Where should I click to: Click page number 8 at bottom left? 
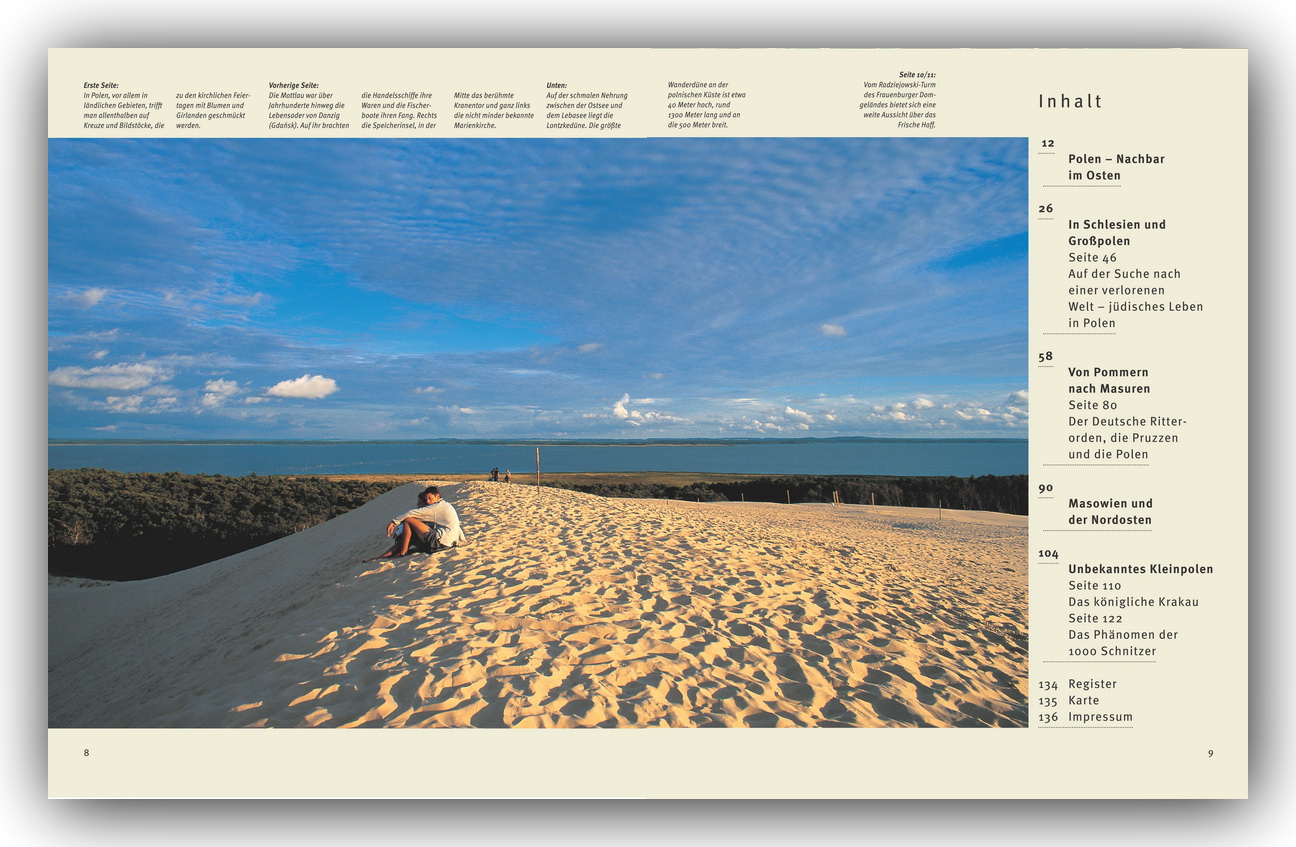click(x=86, y=753)
